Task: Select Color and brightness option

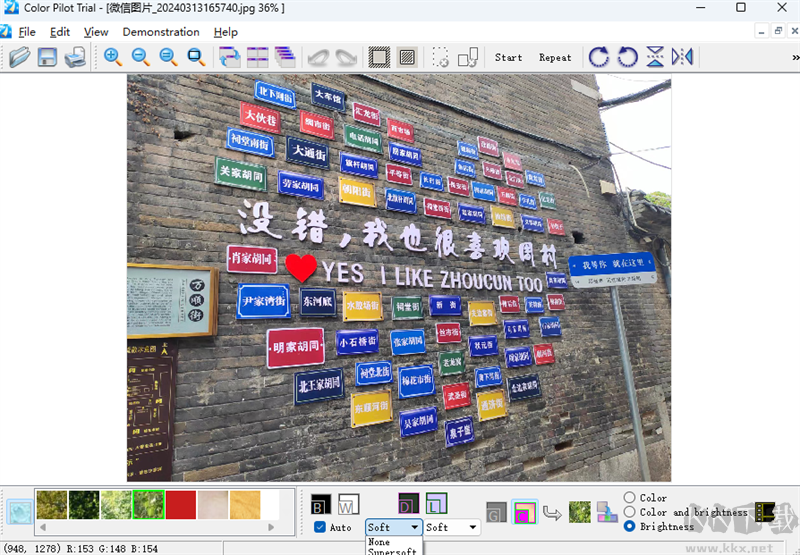Action: [x=629, y=512]
